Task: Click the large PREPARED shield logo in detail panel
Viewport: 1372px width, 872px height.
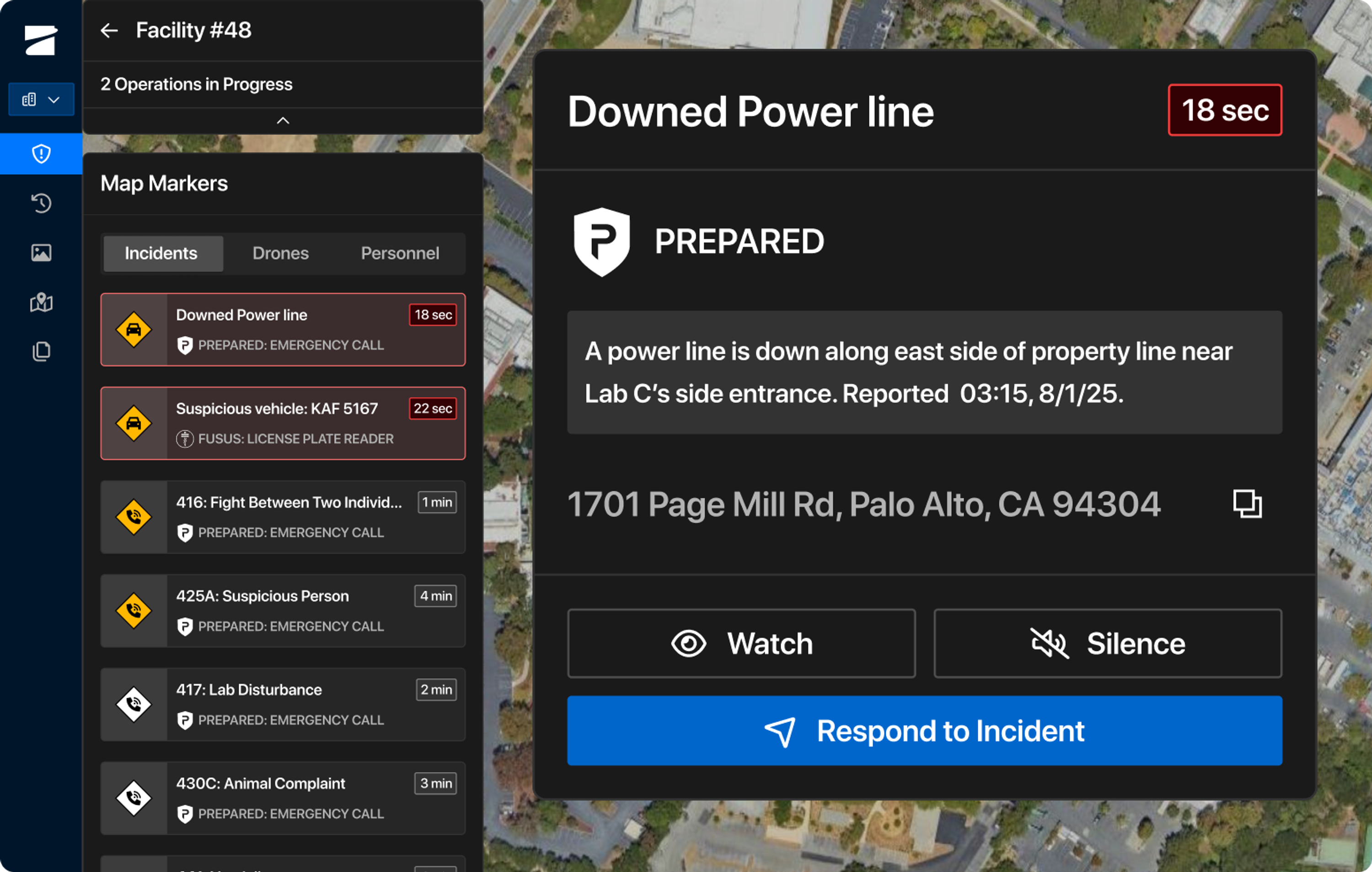Action: tap(602, 242)
